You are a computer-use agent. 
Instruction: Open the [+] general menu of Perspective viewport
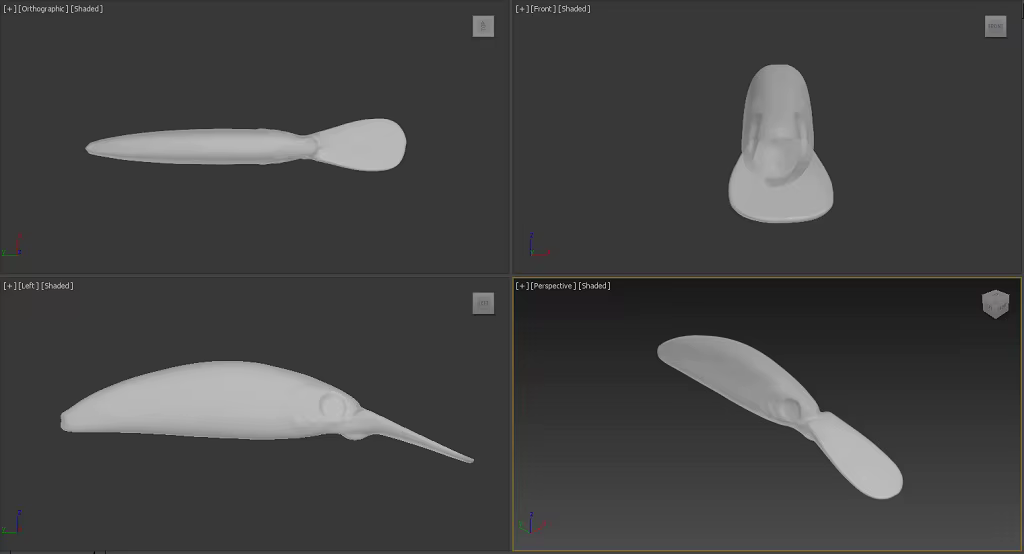(521, 286)
